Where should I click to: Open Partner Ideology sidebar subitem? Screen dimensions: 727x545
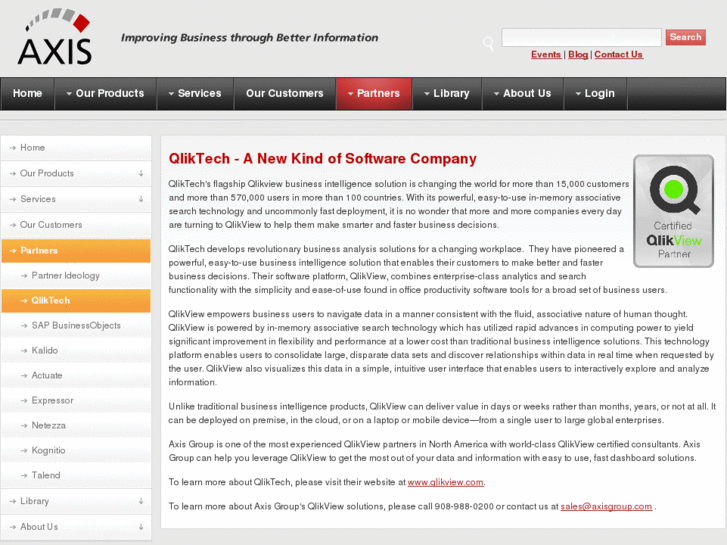point(76,276)
